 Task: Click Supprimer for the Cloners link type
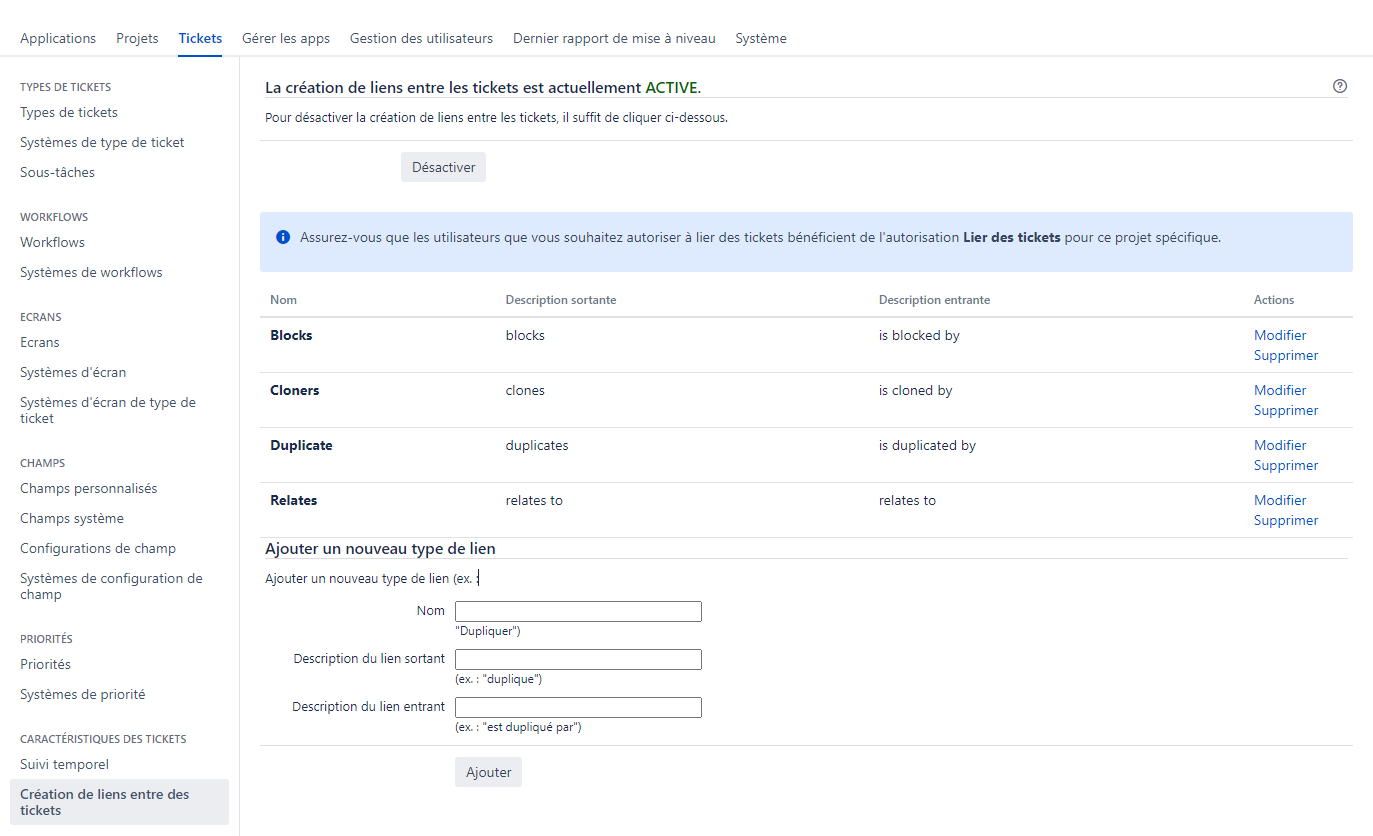[1286, 410]
